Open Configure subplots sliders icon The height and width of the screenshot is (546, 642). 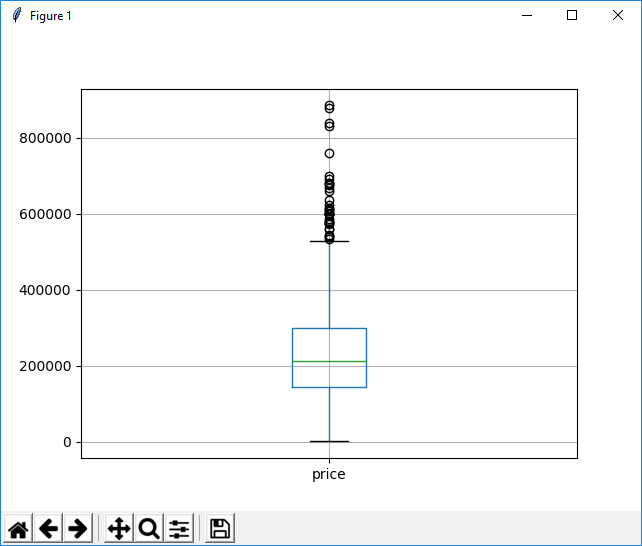(x=179, y=529)
